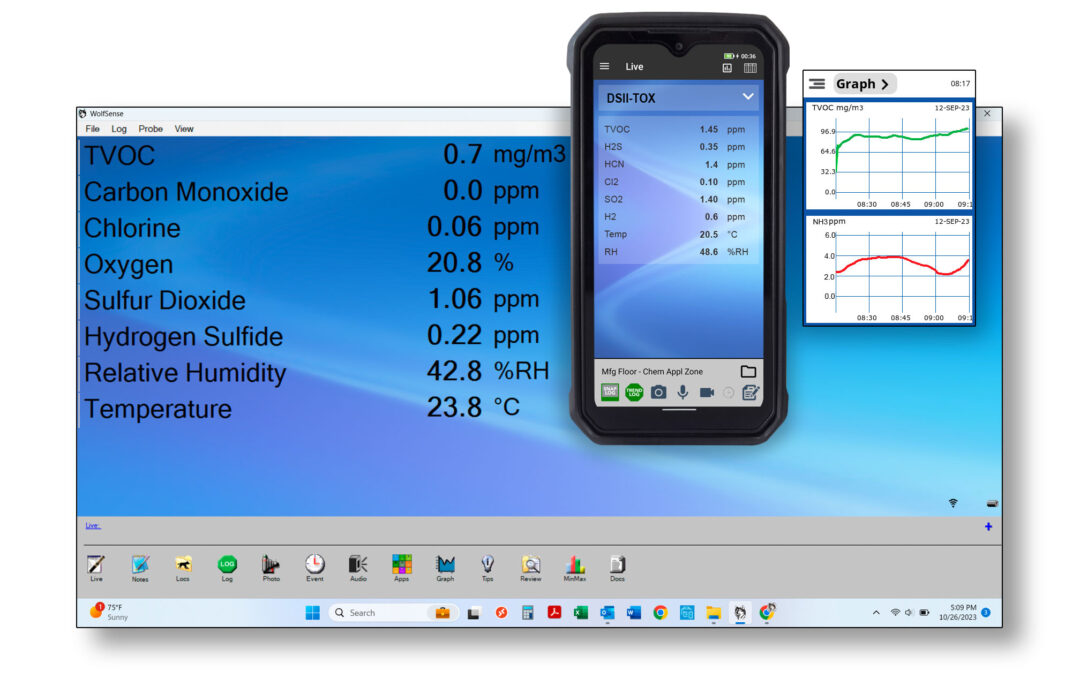Screen dimensions: 1080x694
Task: Open the Graph tool from the WolfSense toolbar
Action: point(446,562)
